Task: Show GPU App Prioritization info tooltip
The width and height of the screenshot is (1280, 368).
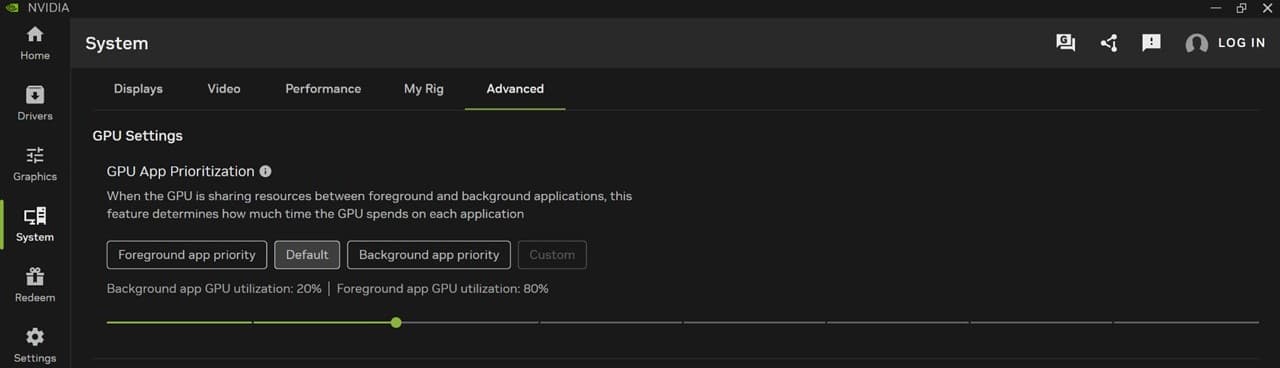Action: (x=265, y=171)
